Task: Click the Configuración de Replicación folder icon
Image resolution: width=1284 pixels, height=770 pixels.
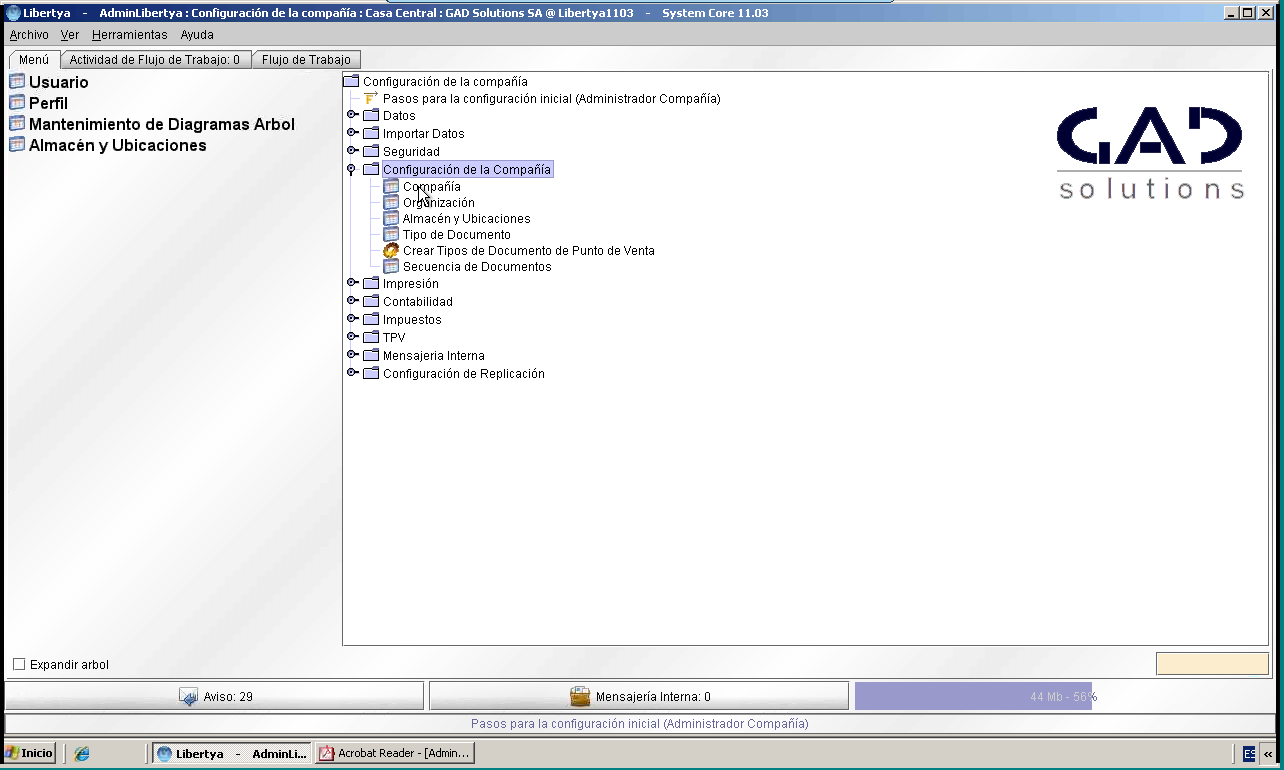Action: [371, 373]
